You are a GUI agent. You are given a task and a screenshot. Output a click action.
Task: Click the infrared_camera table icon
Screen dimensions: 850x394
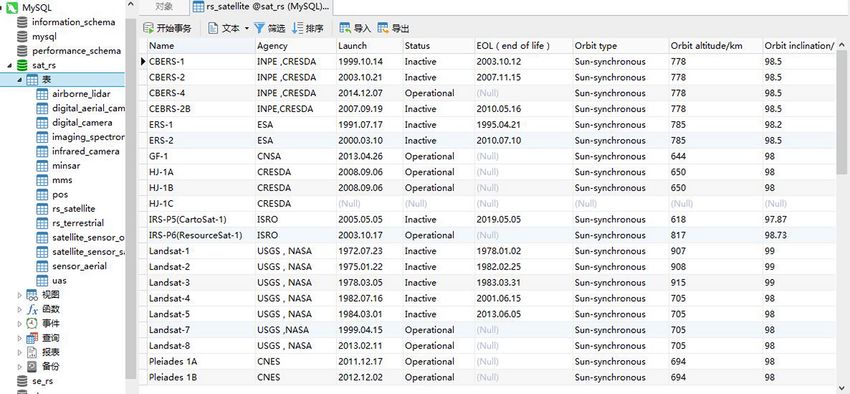(x=42, y=151)
